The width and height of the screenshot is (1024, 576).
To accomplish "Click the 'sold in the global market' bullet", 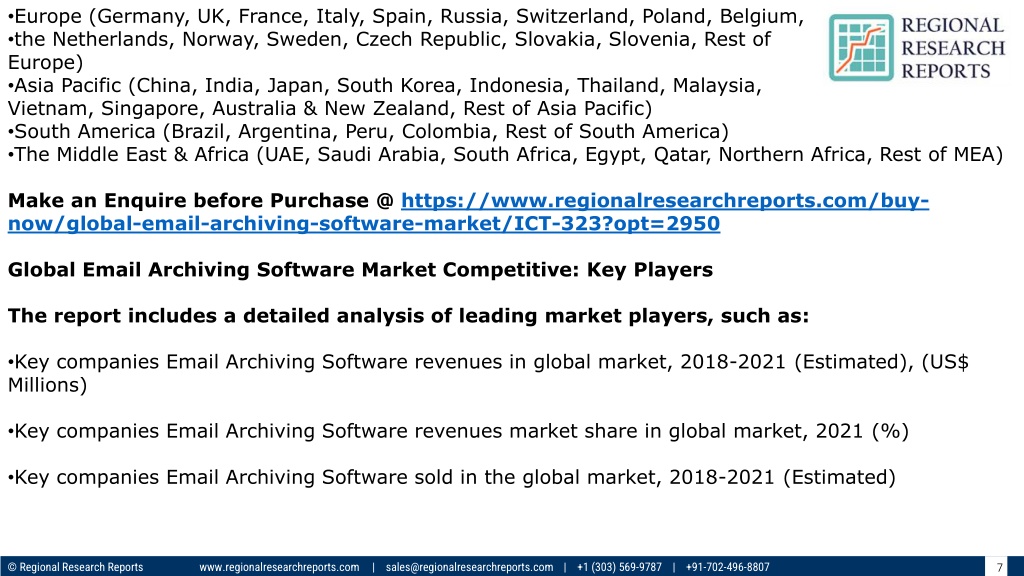I will pos(452,477).
